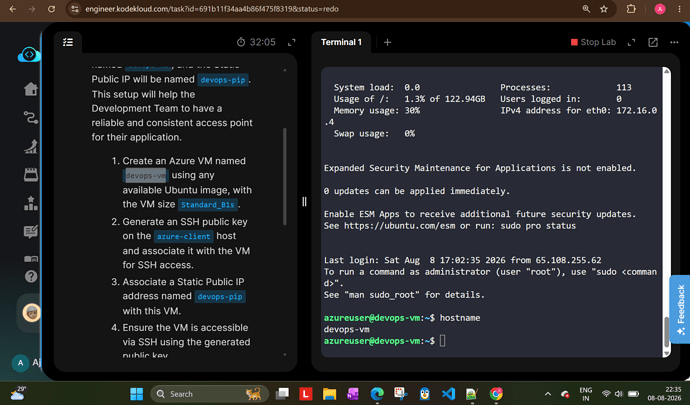This screenshot has height=405, width=690.
Task: Open the browser extensions puzzle icon
Action: pyautogui.click(x=631, y=9)
